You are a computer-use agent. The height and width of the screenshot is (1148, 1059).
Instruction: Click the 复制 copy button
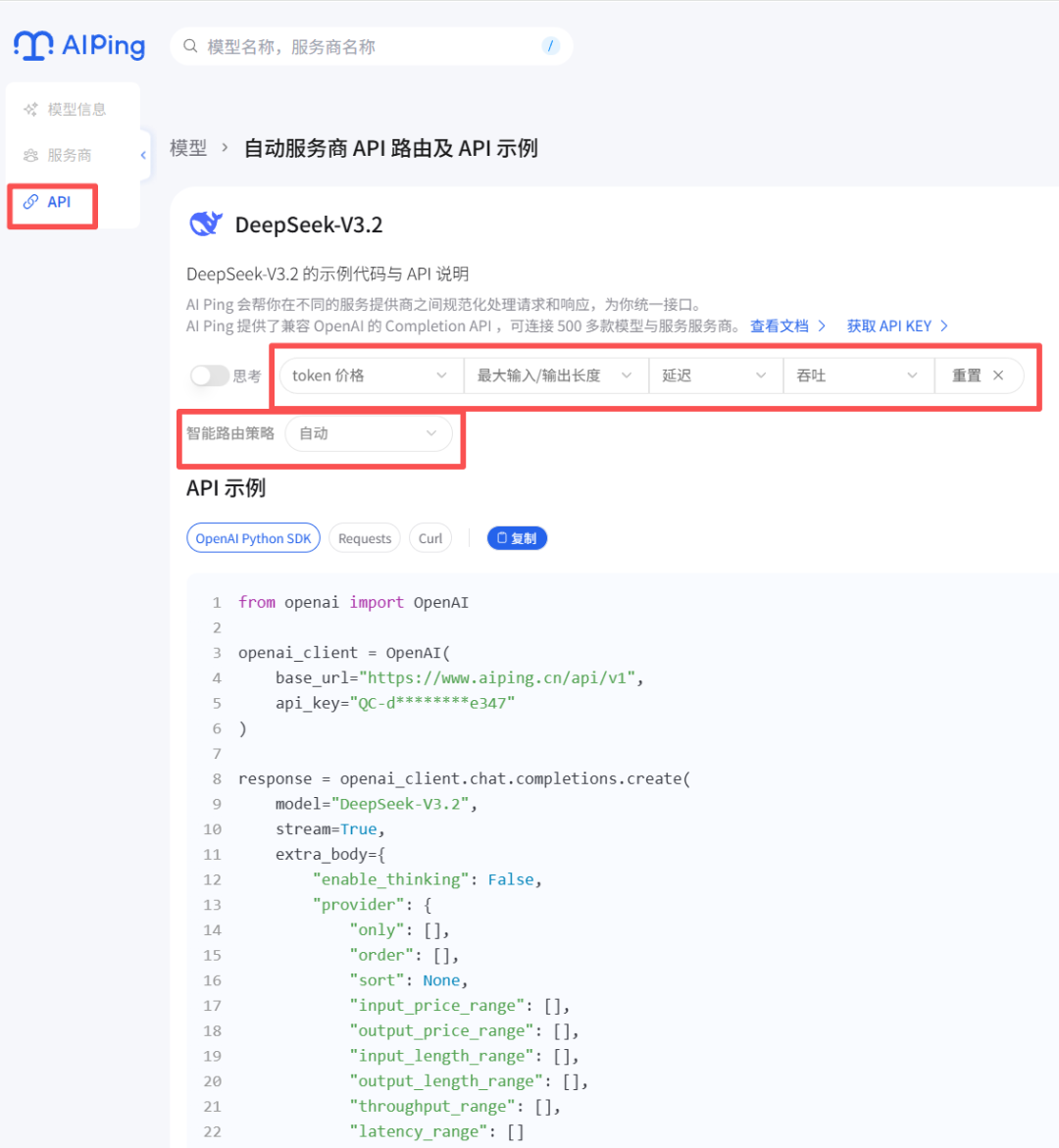click(x=517, y=538)
